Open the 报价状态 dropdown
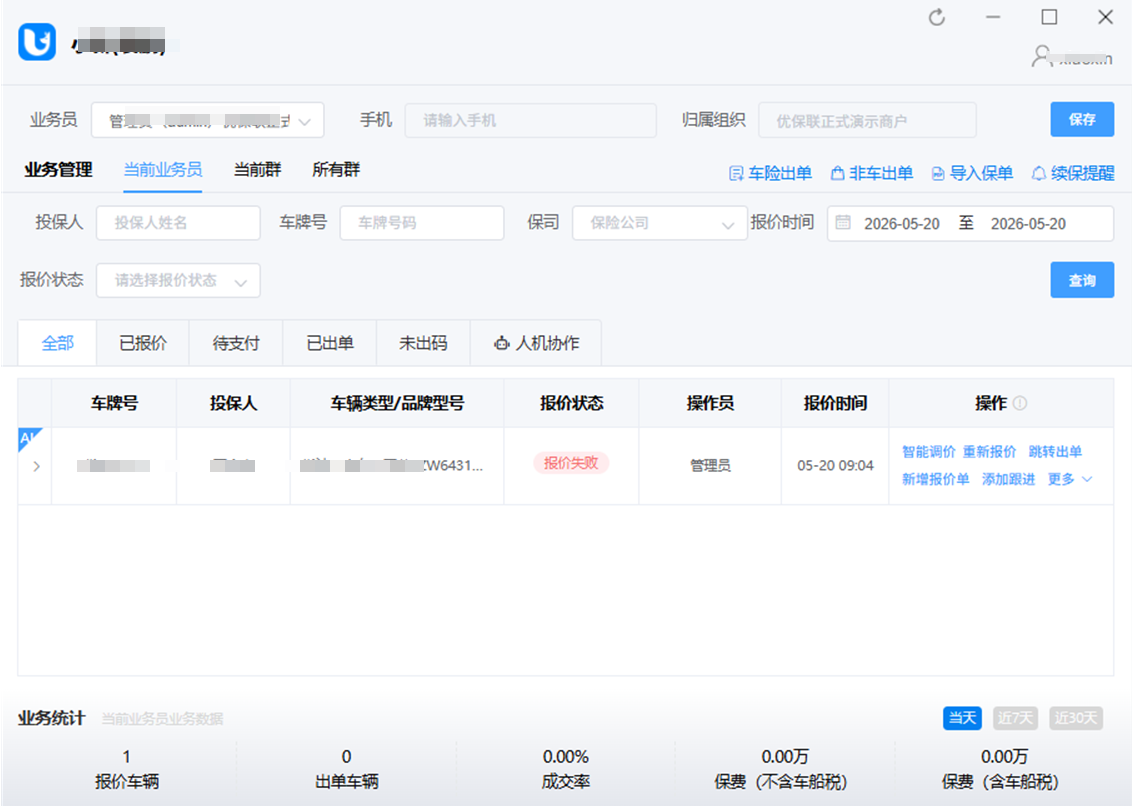This screenshot has width=1132, height=806. click(x=178, y=281)
